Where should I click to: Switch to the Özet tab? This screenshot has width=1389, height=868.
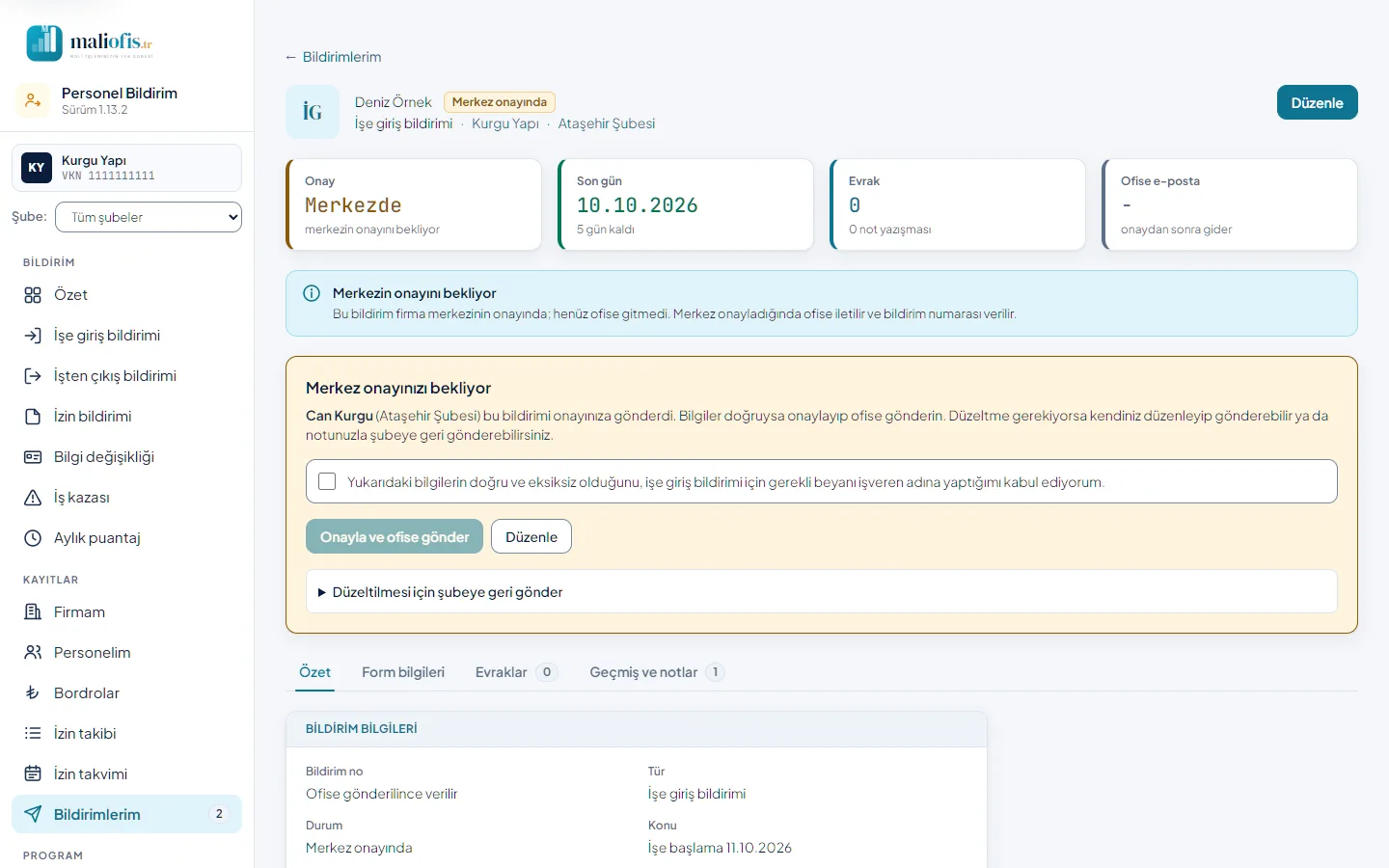click(x=314, y=672)
